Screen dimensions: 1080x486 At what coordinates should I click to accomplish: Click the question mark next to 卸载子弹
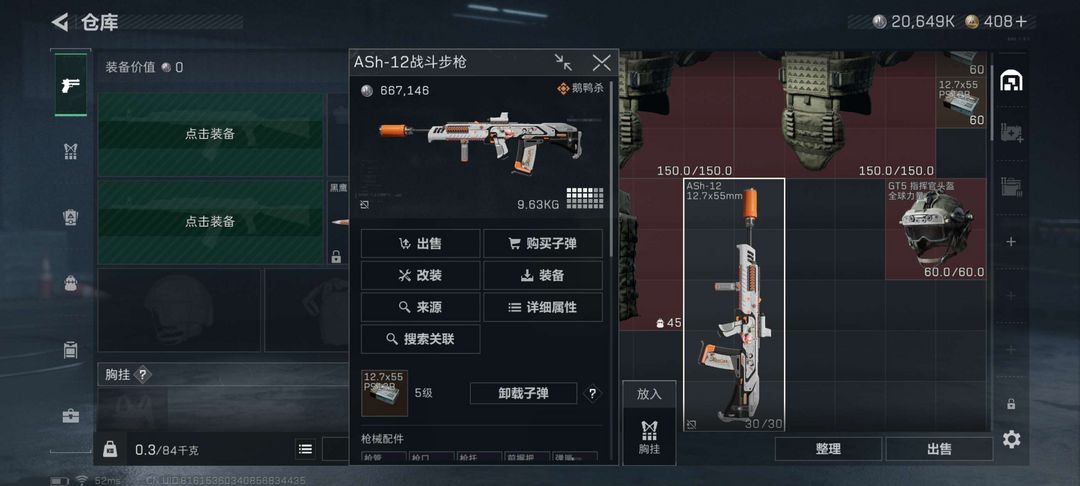(x=592, y=394)
